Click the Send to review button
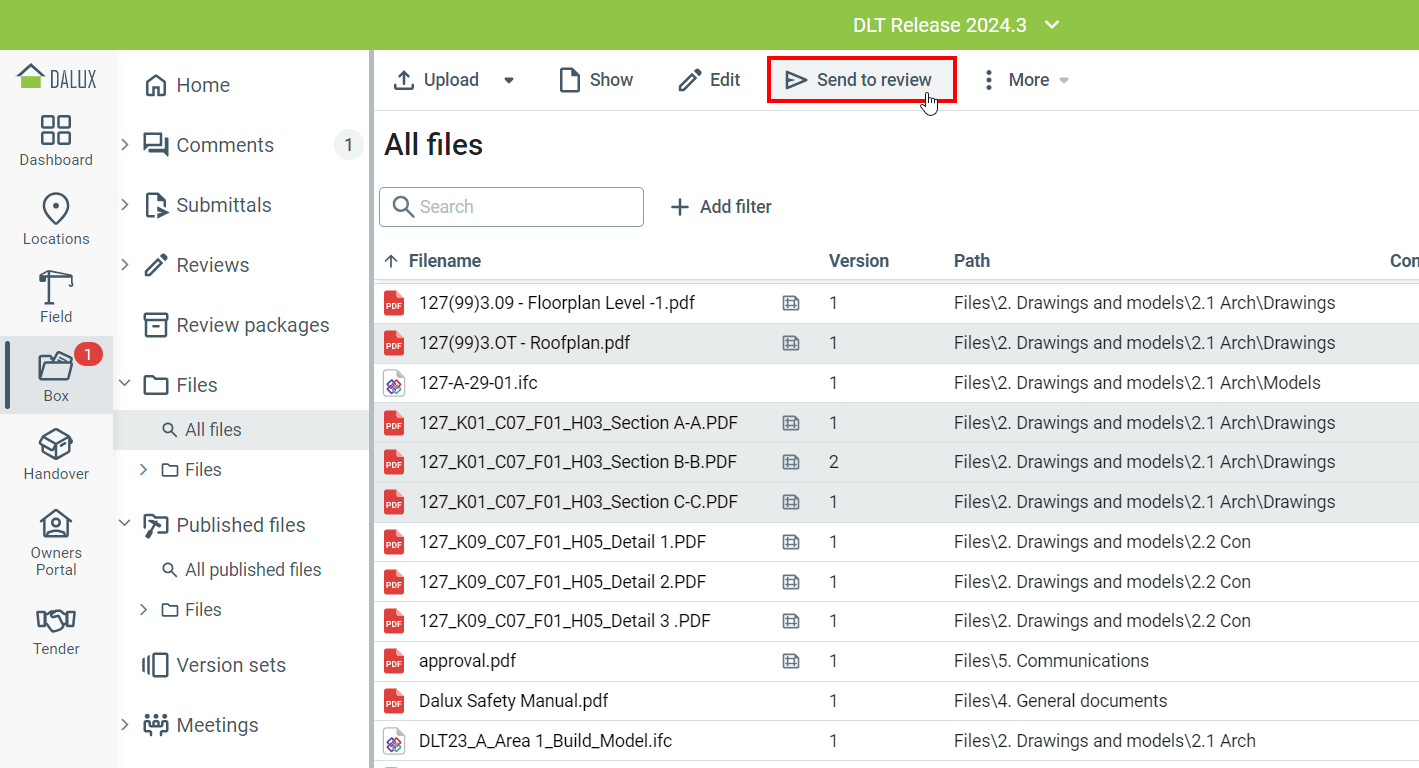Screen dimensions: 1419x768 [x=861, y=80]
